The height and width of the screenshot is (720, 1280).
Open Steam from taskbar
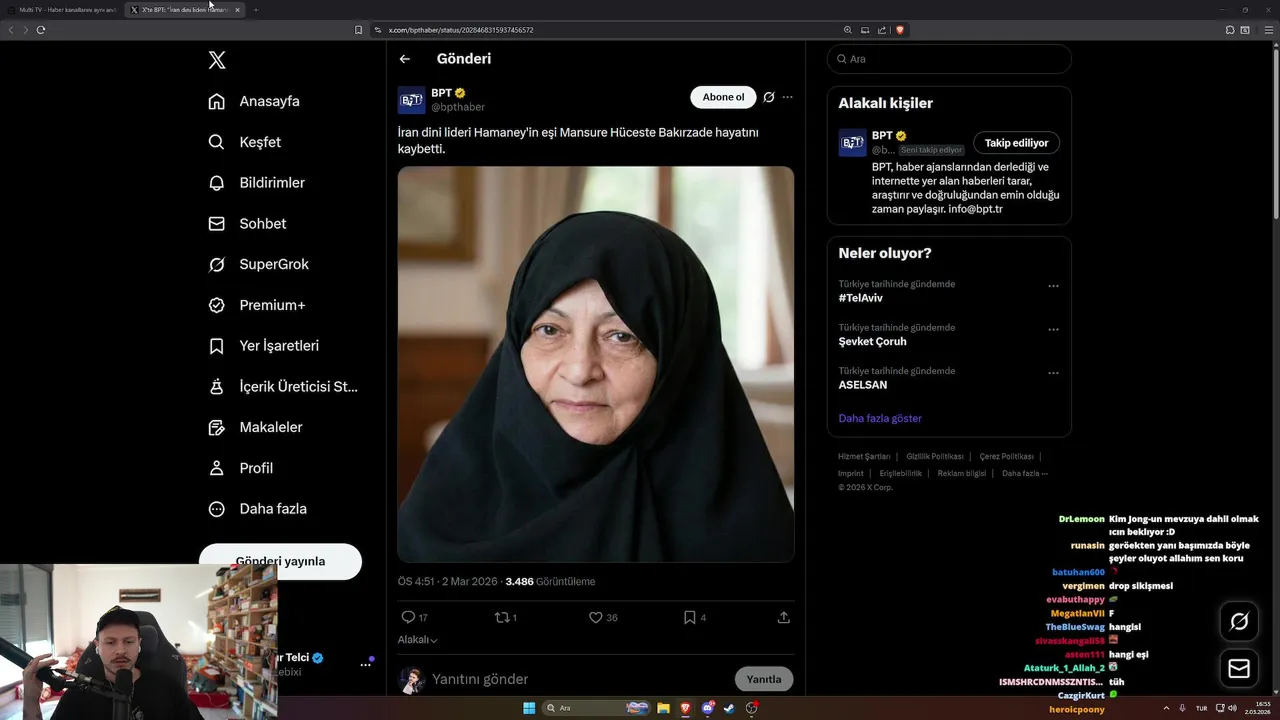coord(729,708)
